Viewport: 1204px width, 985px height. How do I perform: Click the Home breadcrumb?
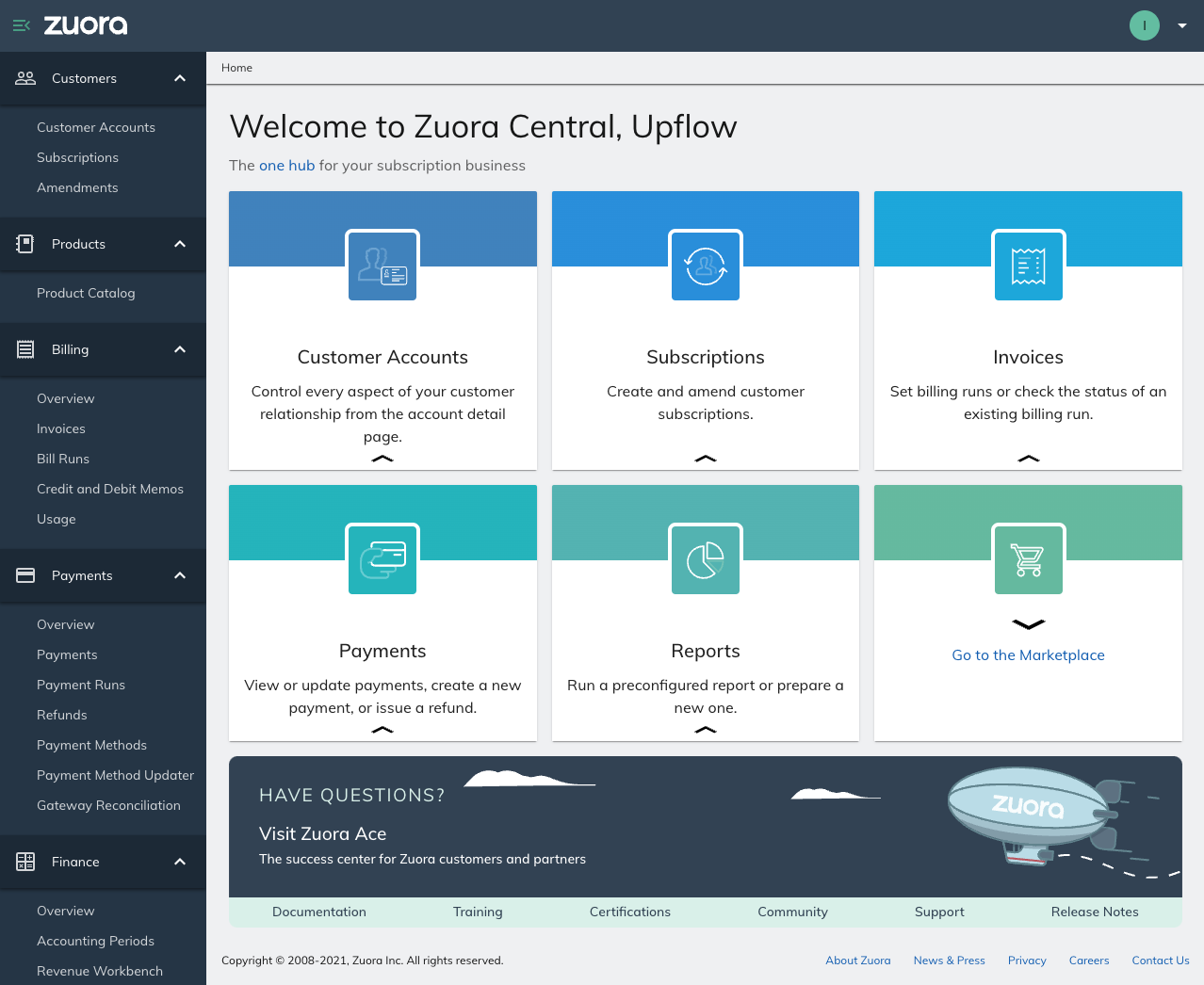coord(236,68)
